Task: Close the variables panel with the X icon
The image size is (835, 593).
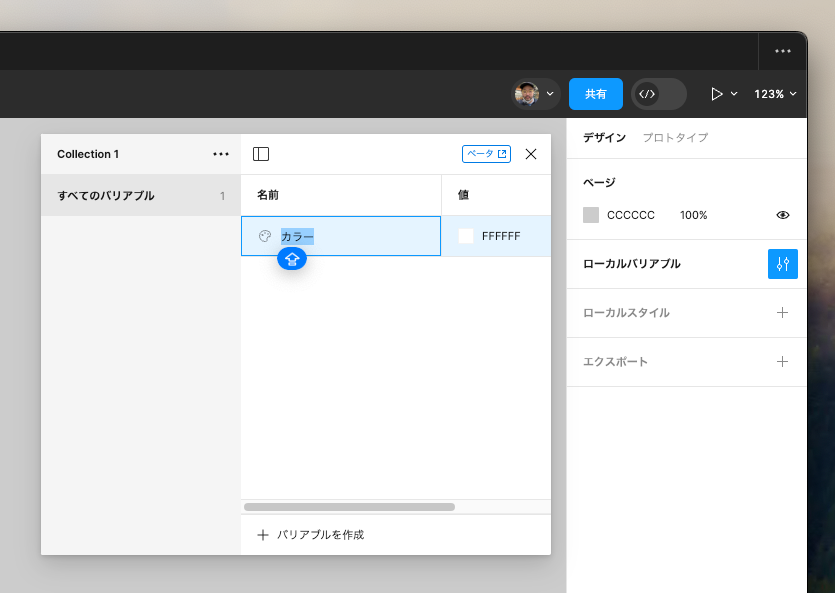Action: 530,154
